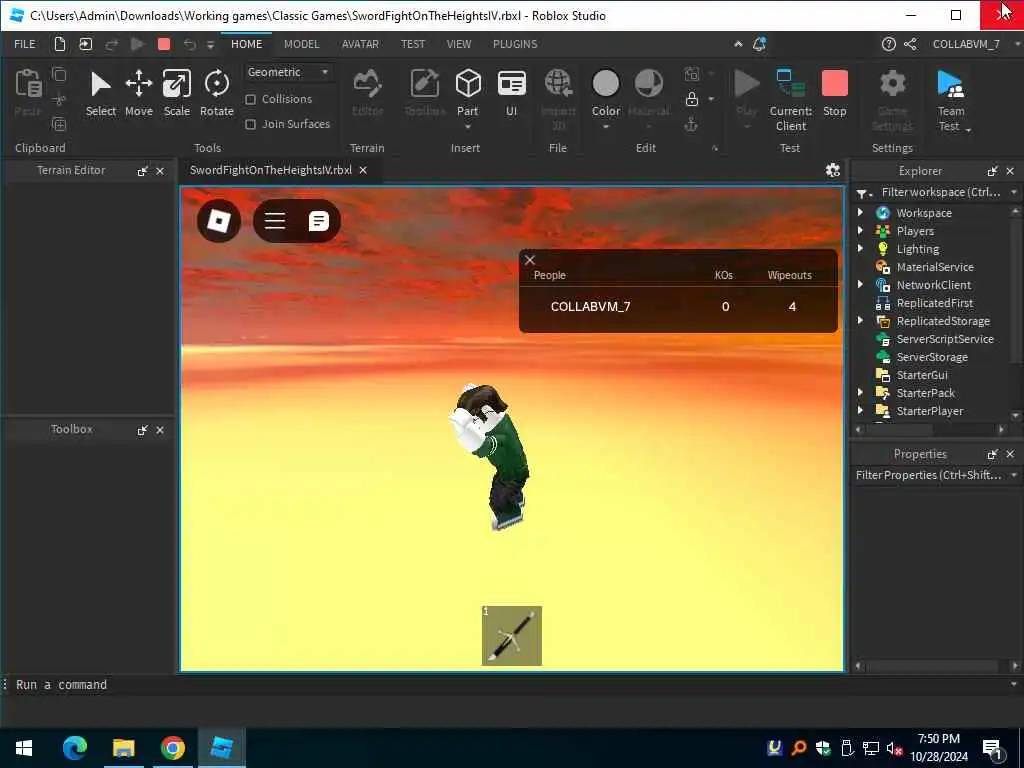
Task: Switch to the TEST ribbon tab
Action: pos(412,44)
